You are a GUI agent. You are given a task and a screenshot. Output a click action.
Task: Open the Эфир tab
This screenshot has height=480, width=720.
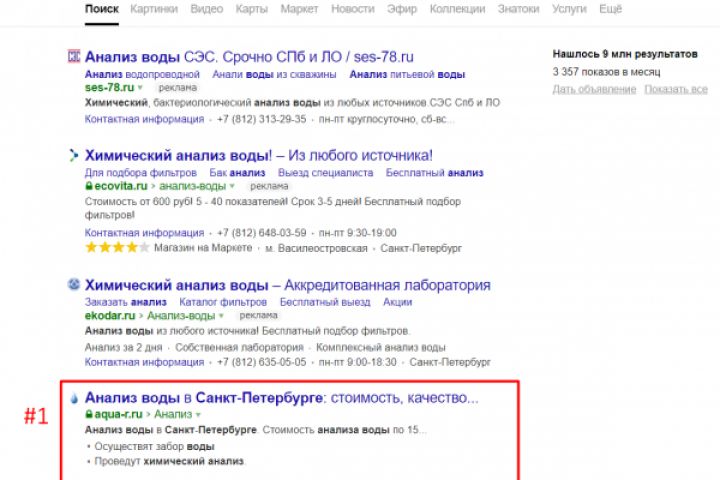402,9
